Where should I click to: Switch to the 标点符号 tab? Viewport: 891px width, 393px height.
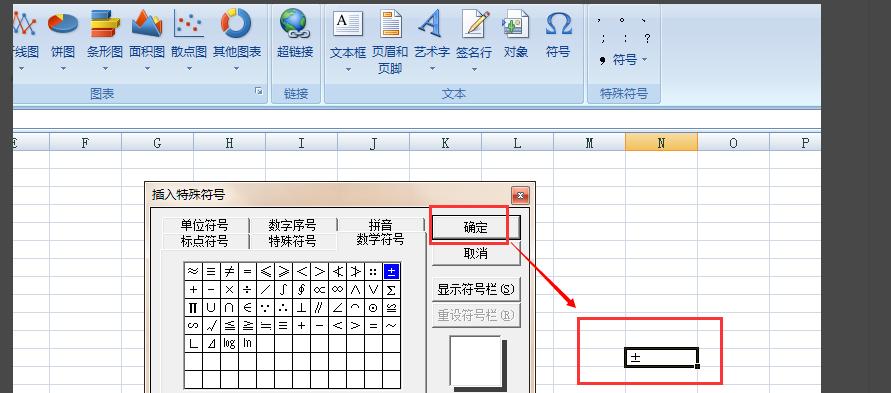(x=205, y=241)
